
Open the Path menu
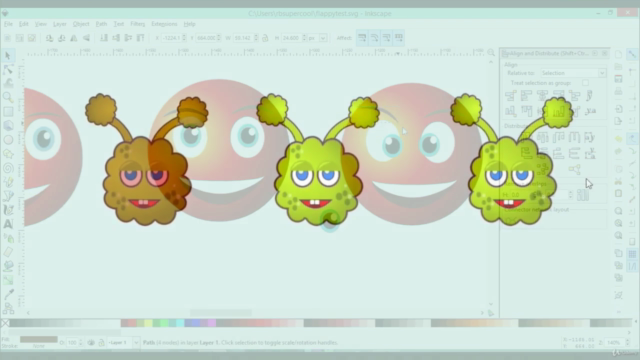click(x=101, y=24)
